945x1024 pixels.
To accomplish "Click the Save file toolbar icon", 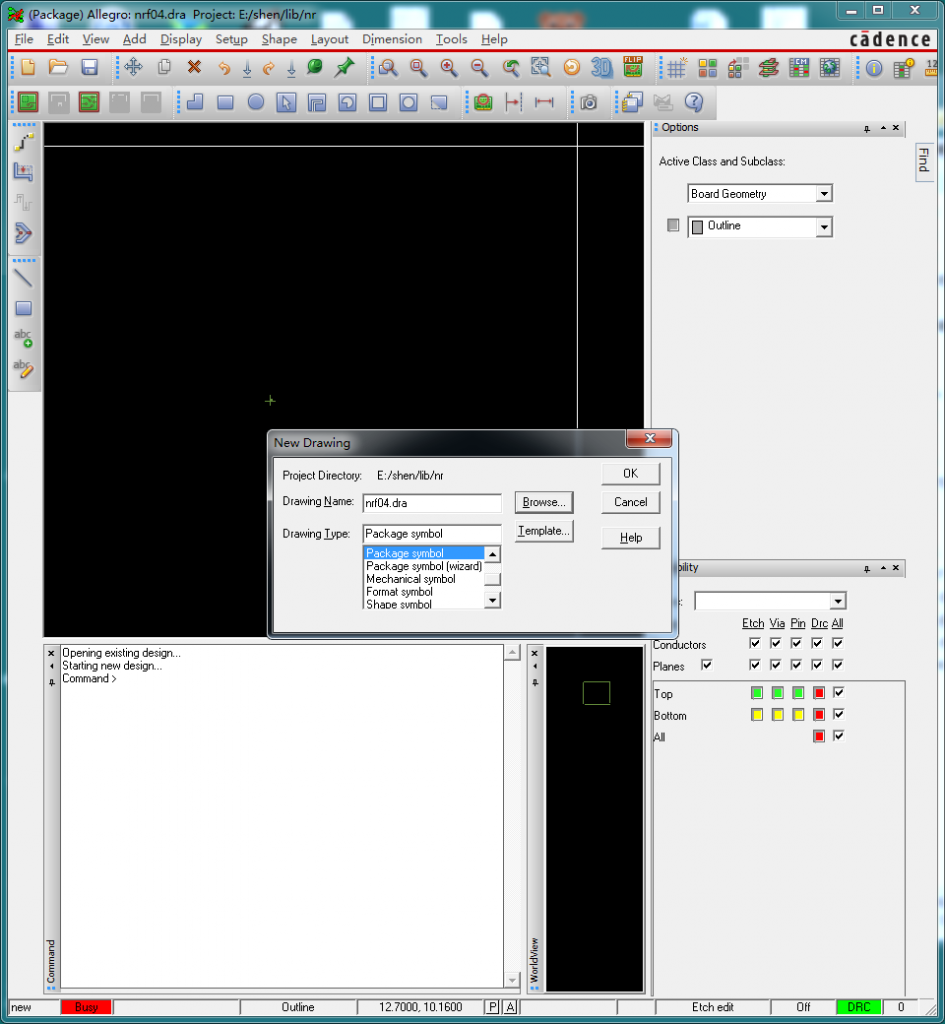I will click(x=89, y=68).
